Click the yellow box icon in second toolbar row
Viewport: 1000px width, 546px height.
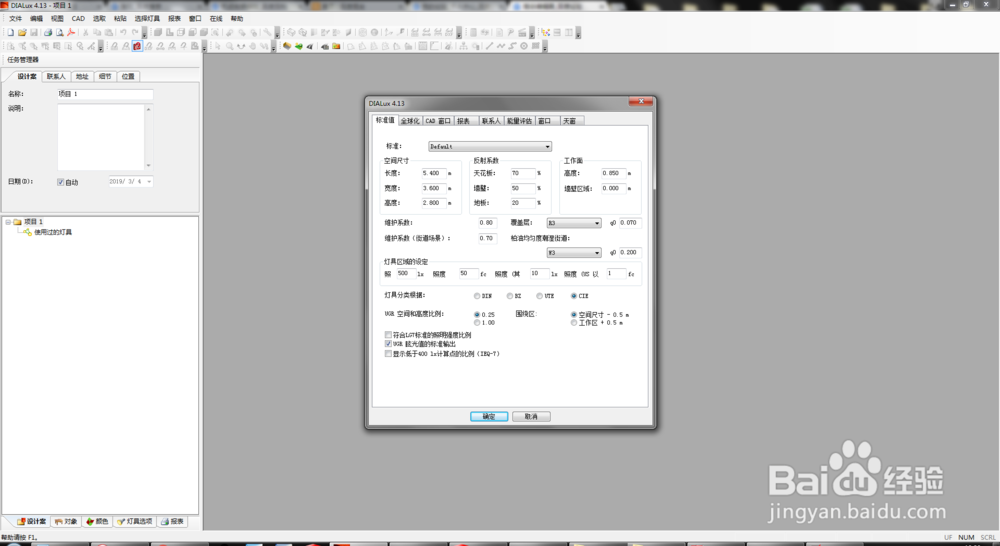(x=287, y=46)
